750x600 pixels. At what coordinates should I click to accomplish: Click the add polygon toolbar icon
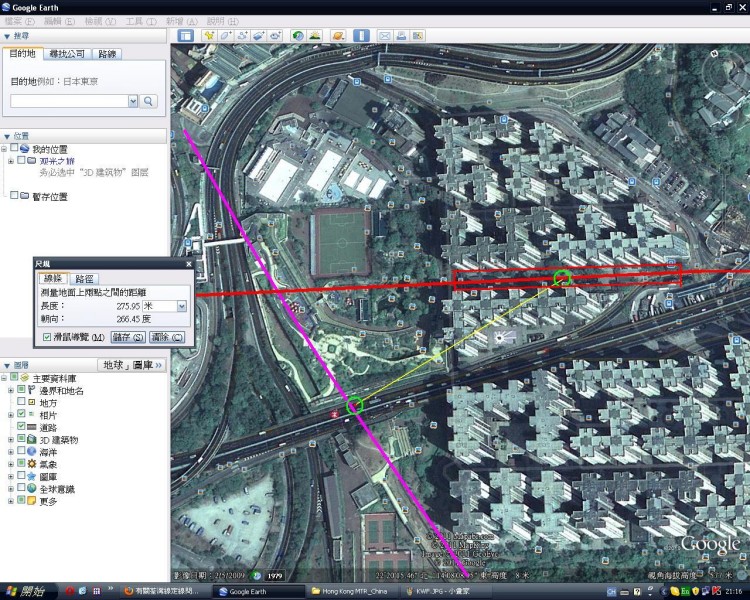coord(225,35)
